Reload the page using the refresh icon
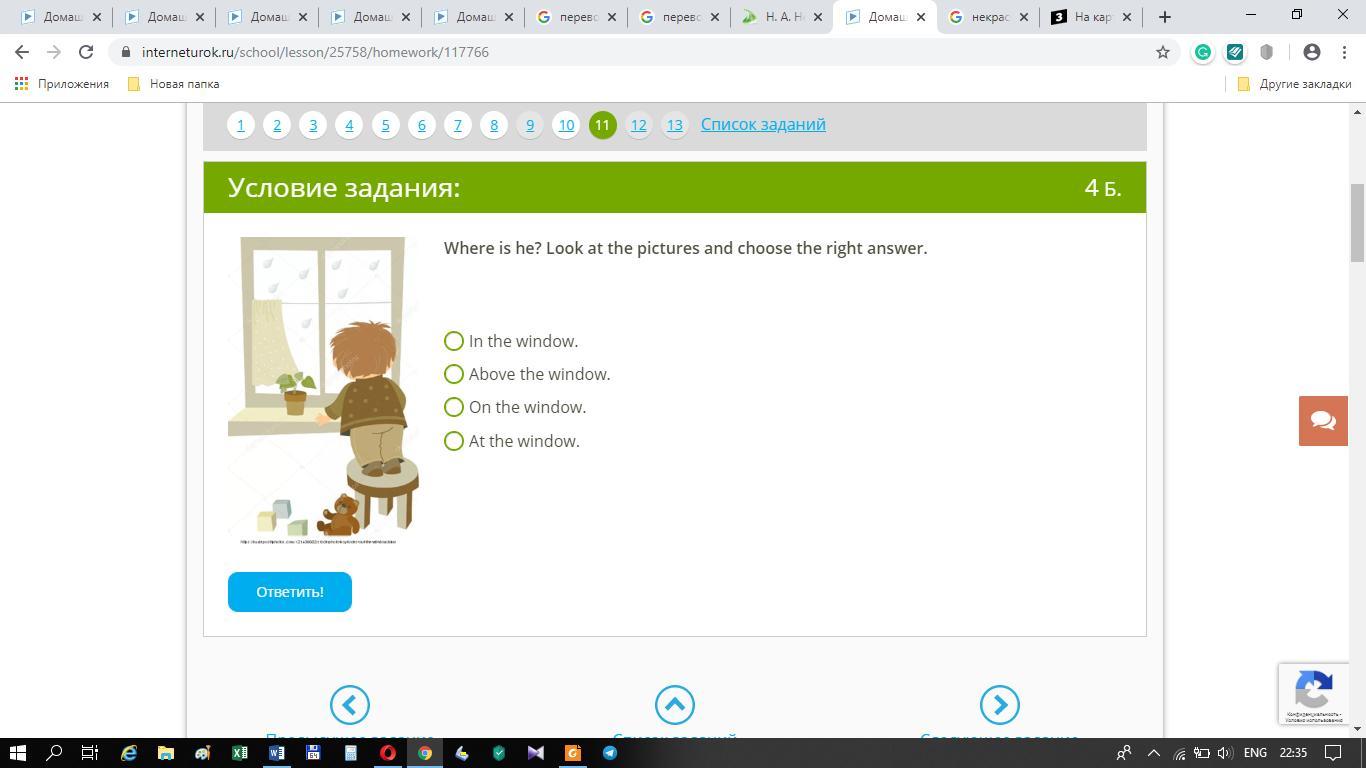This screenshot has height=768, width=1366. (x=86, y=52)
